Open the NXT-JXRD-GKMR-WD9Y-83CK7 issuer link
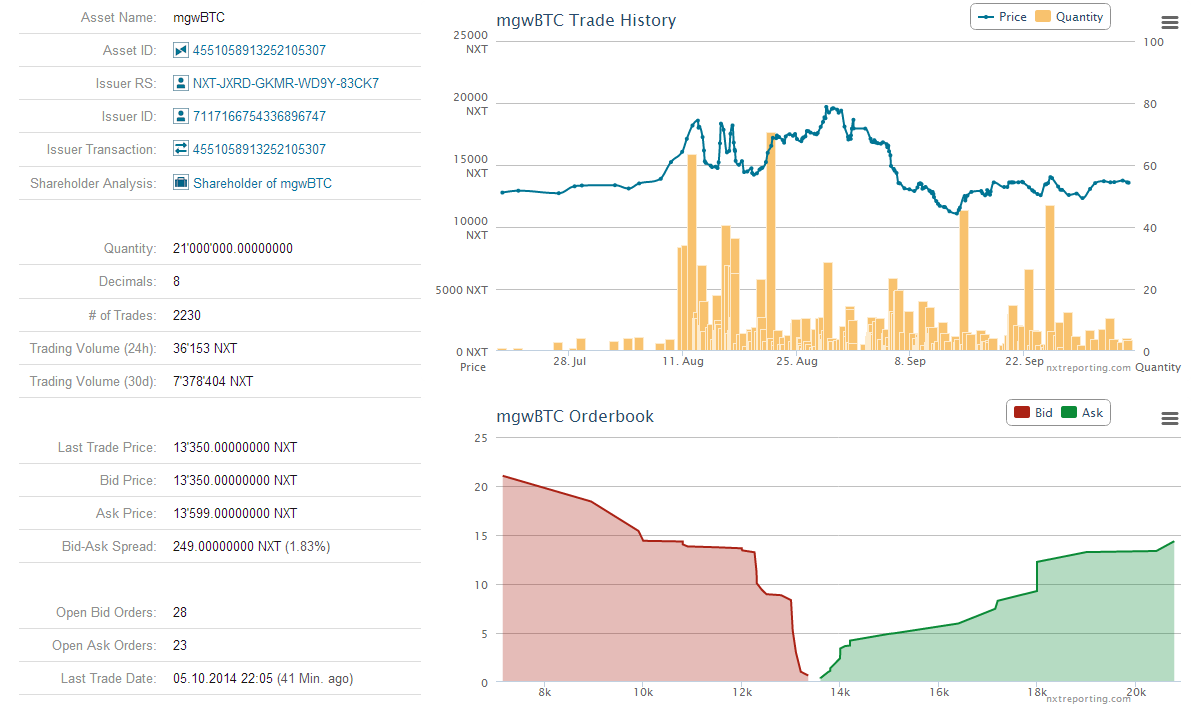Viewport: 1204px width, 705px height. coord(286,83)
